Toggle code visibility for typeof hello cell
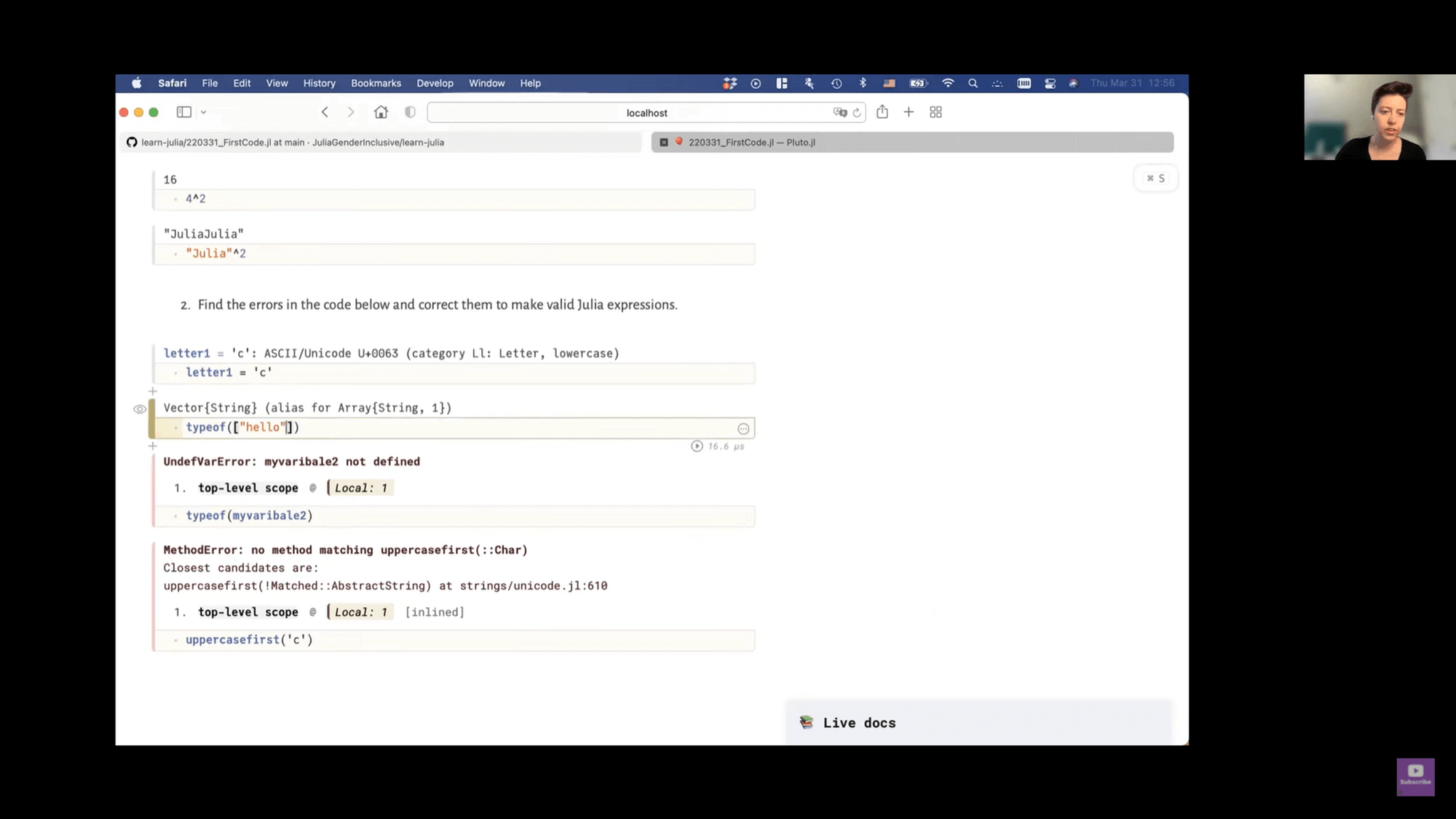This screenshot has width=1456, height=819. click(x=140, y=409)
